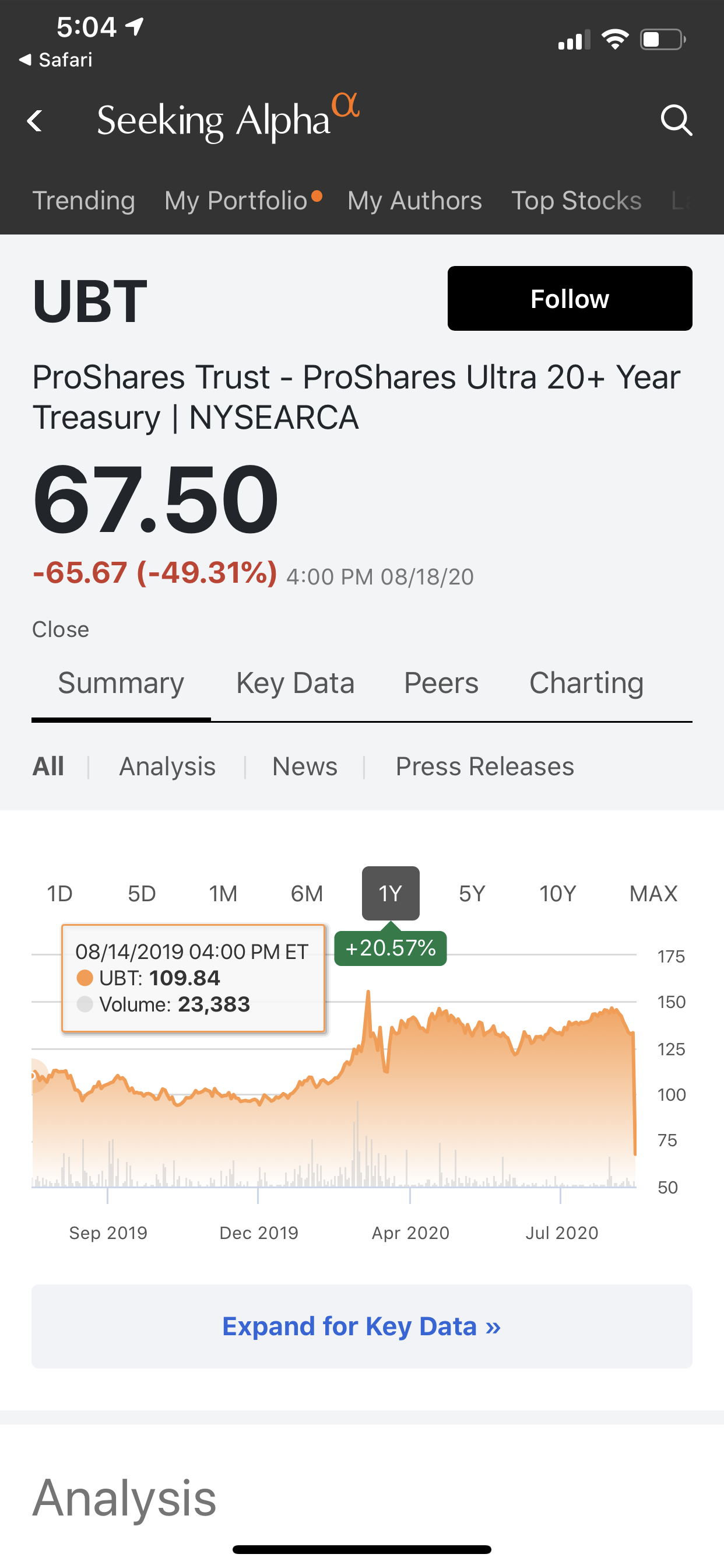Open Top Stocks section
This screenshot has height=1568, width=724.
pyautogui.click(x=576, y=200)
